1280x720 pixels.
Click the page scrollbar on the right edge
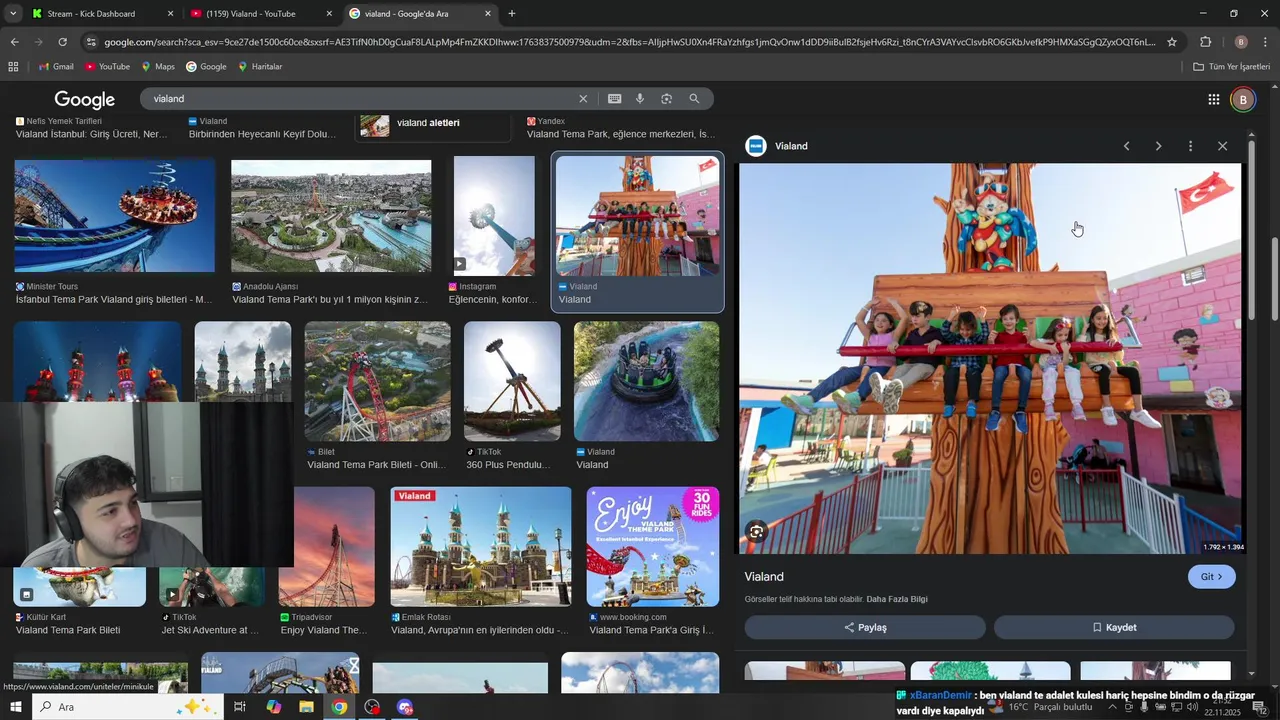click(x=1274, y=278)
